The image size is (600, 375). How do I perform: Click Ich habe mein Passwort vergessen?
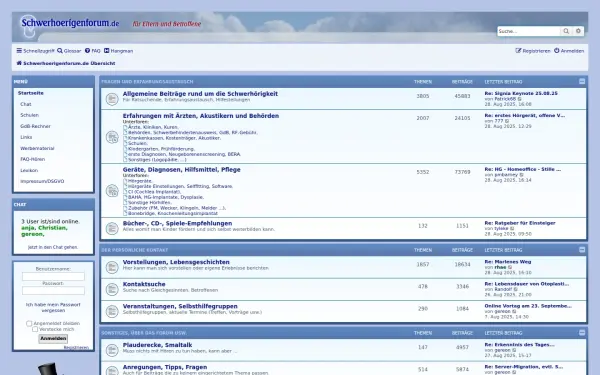(x=53, y=307)
